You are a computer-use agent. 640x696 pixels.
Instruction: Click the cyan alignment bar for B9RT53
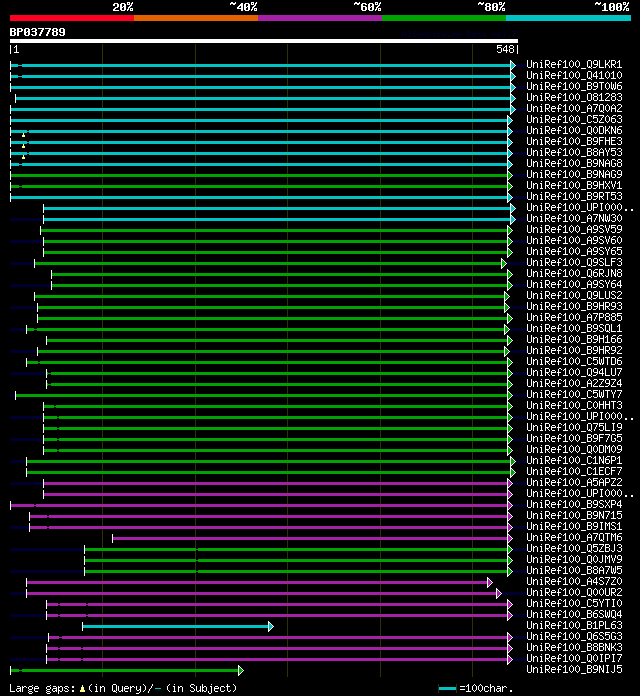pos(259,198)
